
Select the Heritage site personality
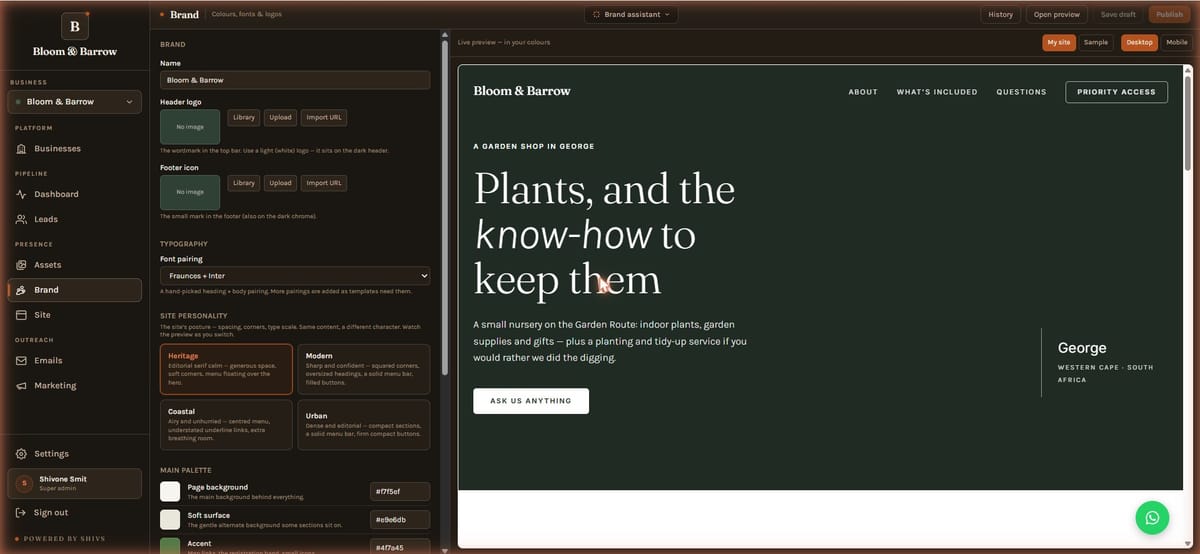pyautogui.click(x=226, y=370)
